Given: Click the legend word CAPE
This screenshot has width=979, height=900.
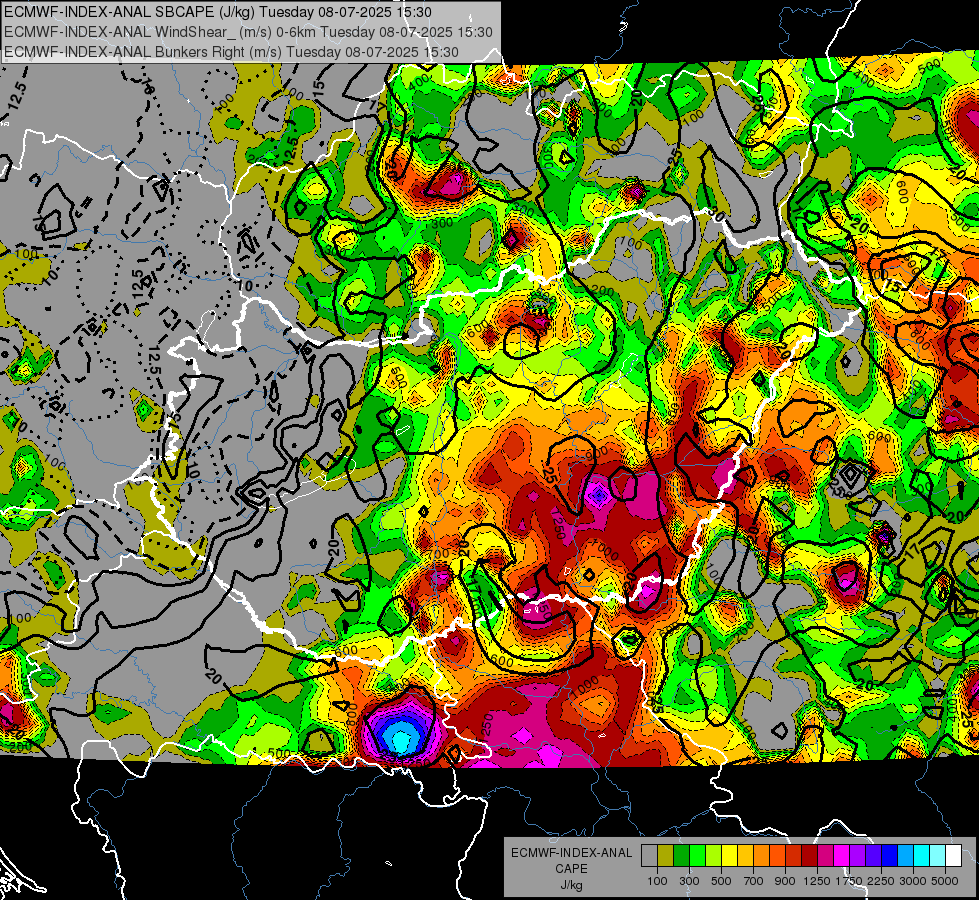Looking at the screenshot, I should point(571,869).
